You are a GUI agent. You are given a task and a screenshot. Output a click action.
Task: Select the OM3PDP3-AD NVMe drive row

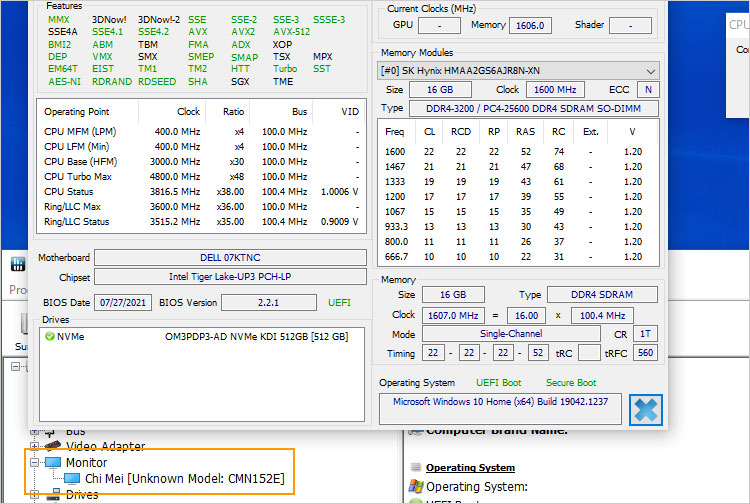pyautogui.click(x=255, y=337)
